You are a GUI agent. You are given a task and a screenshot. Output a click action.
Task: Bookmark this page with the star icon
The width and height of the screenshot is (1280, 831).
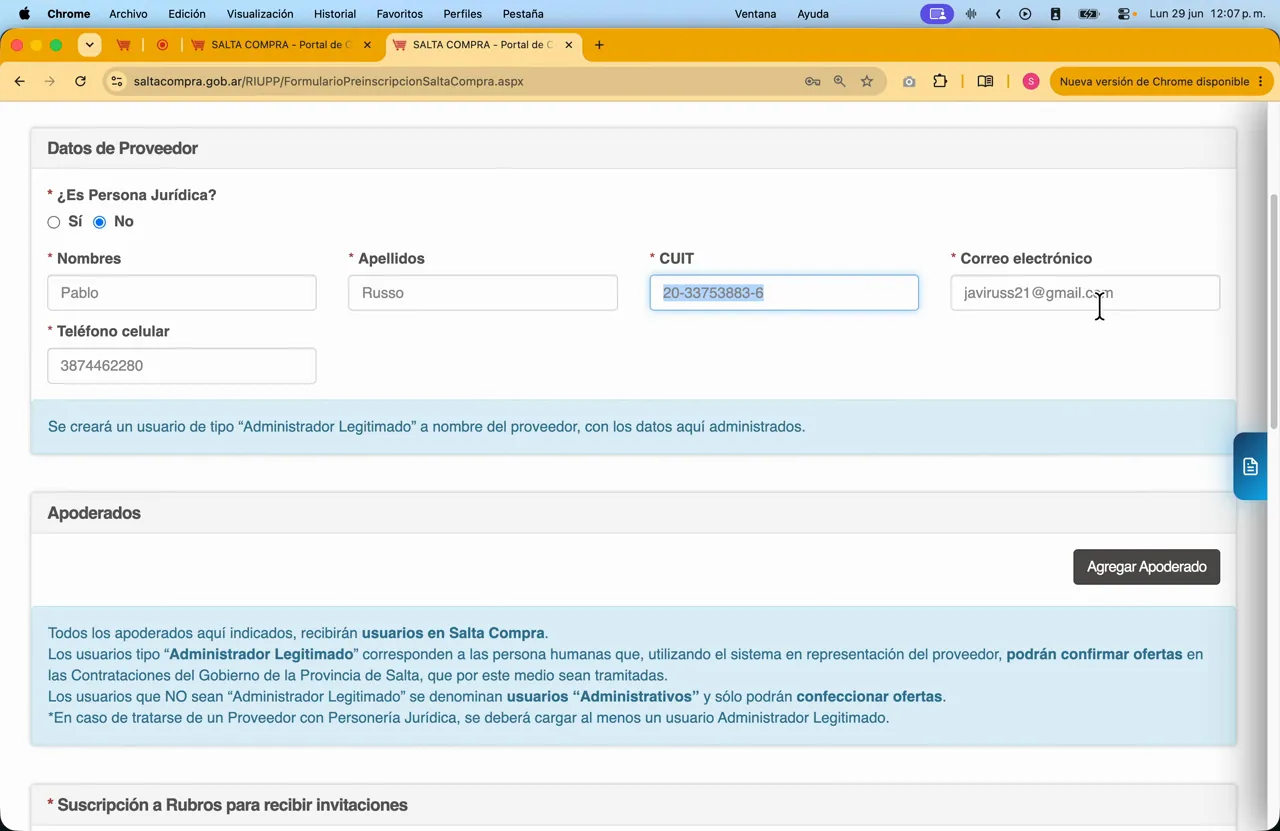[x=867, y=81]
